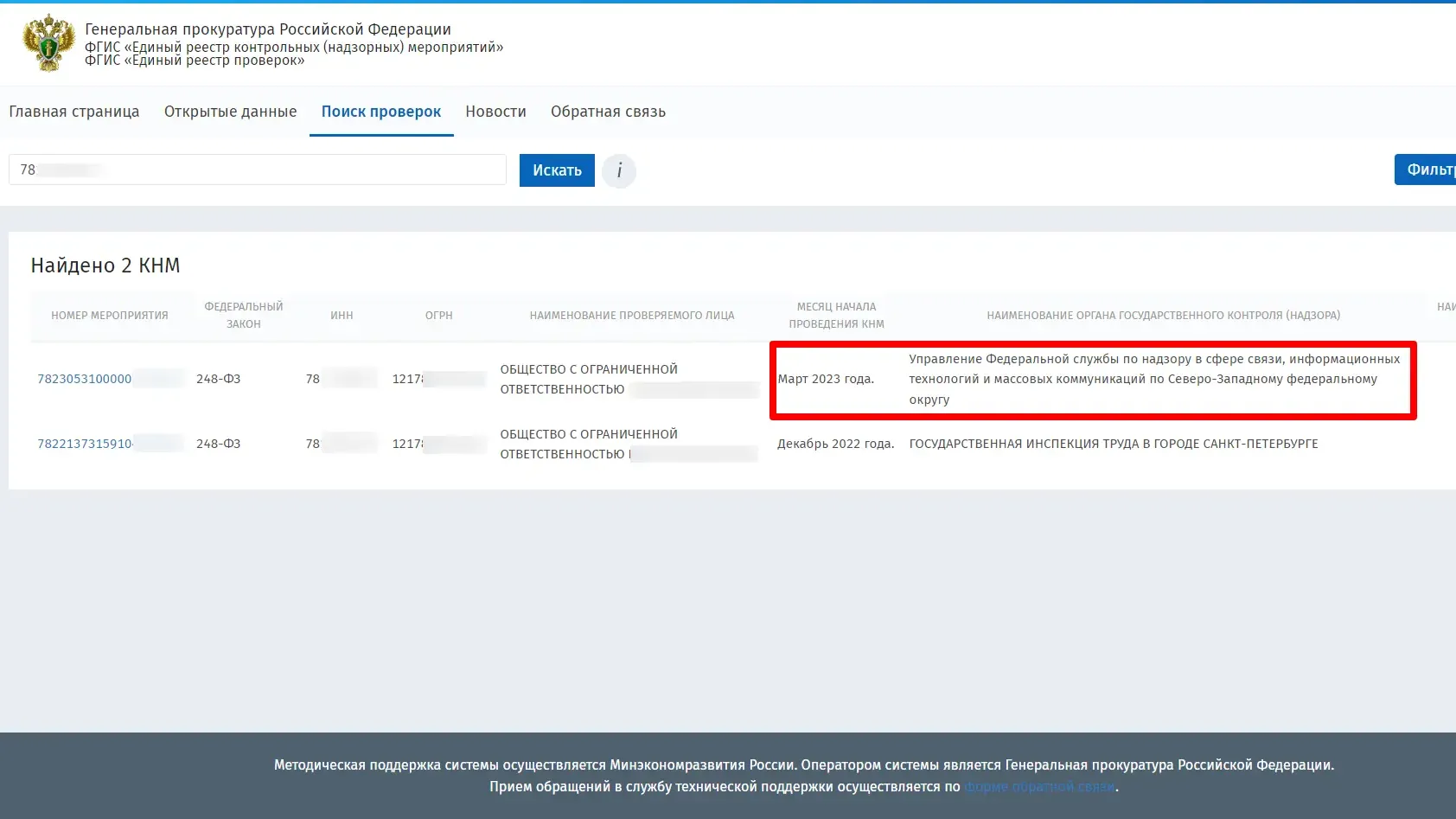Click the prosecutor's office emblem logo
Screen dimensions: 1456x819
click(x=48, y=42)
